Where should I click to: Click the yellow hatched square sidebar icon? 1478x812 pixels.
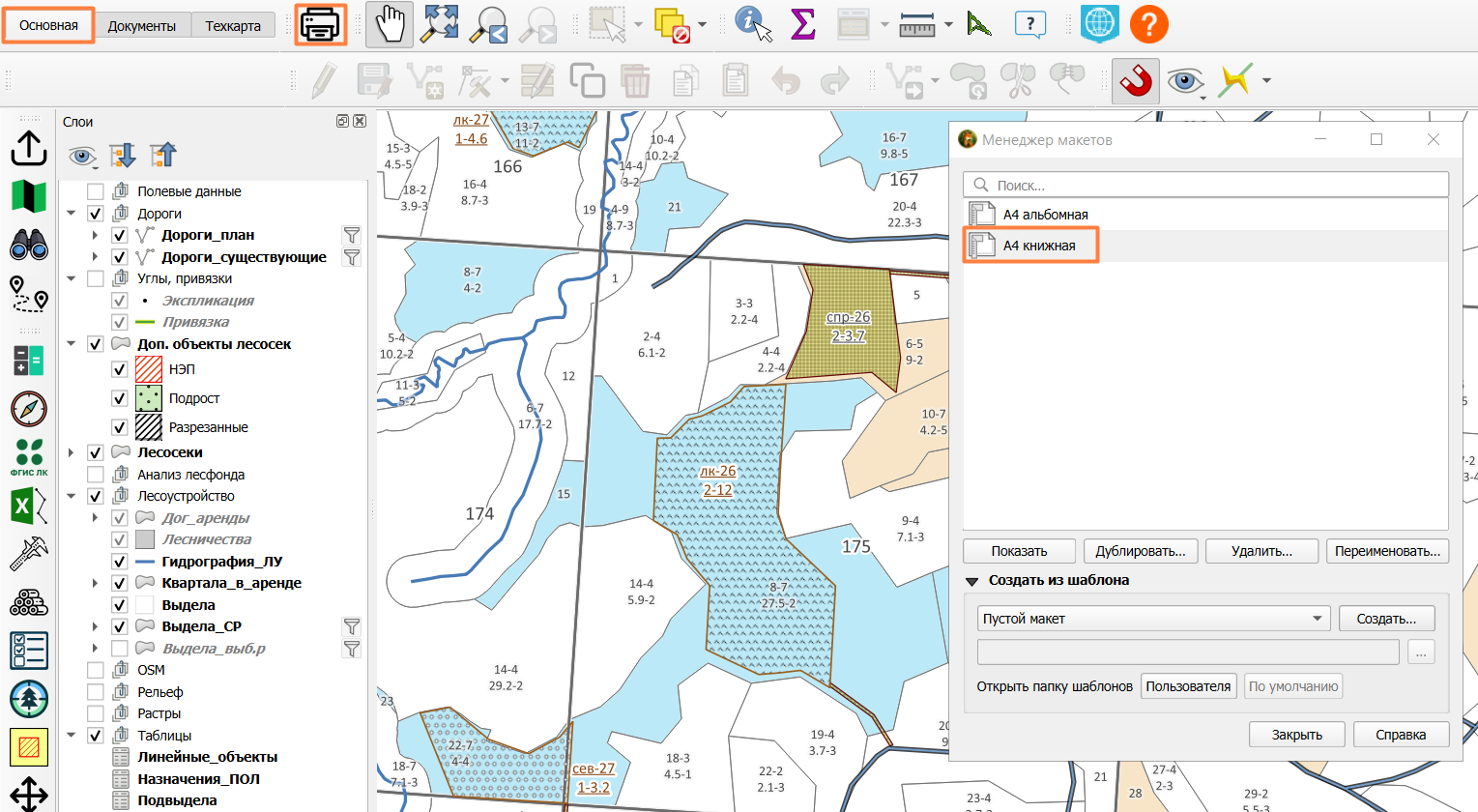click(29, 746)
